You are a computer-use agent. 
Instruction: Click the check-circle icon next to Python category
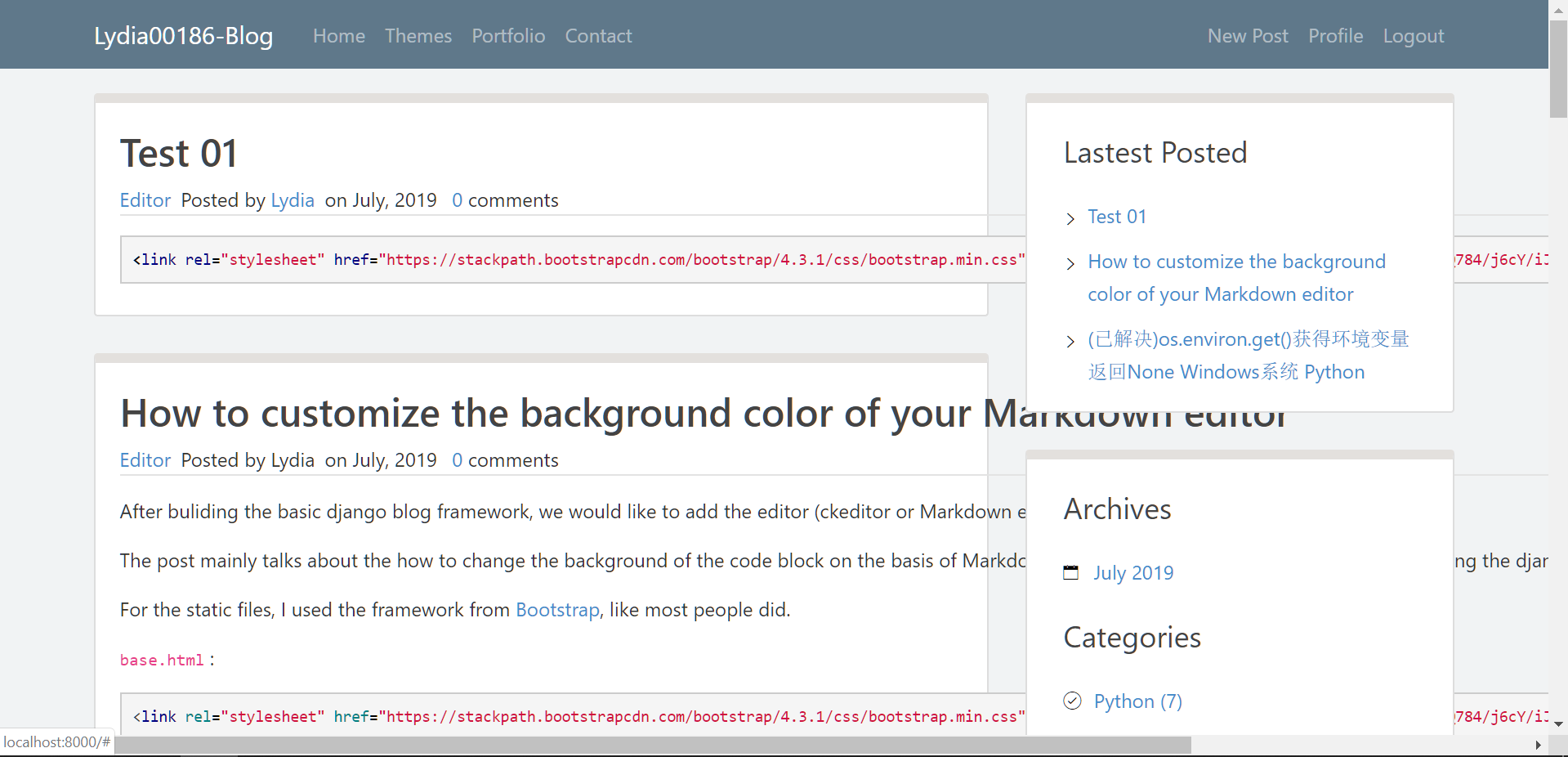1071,701
